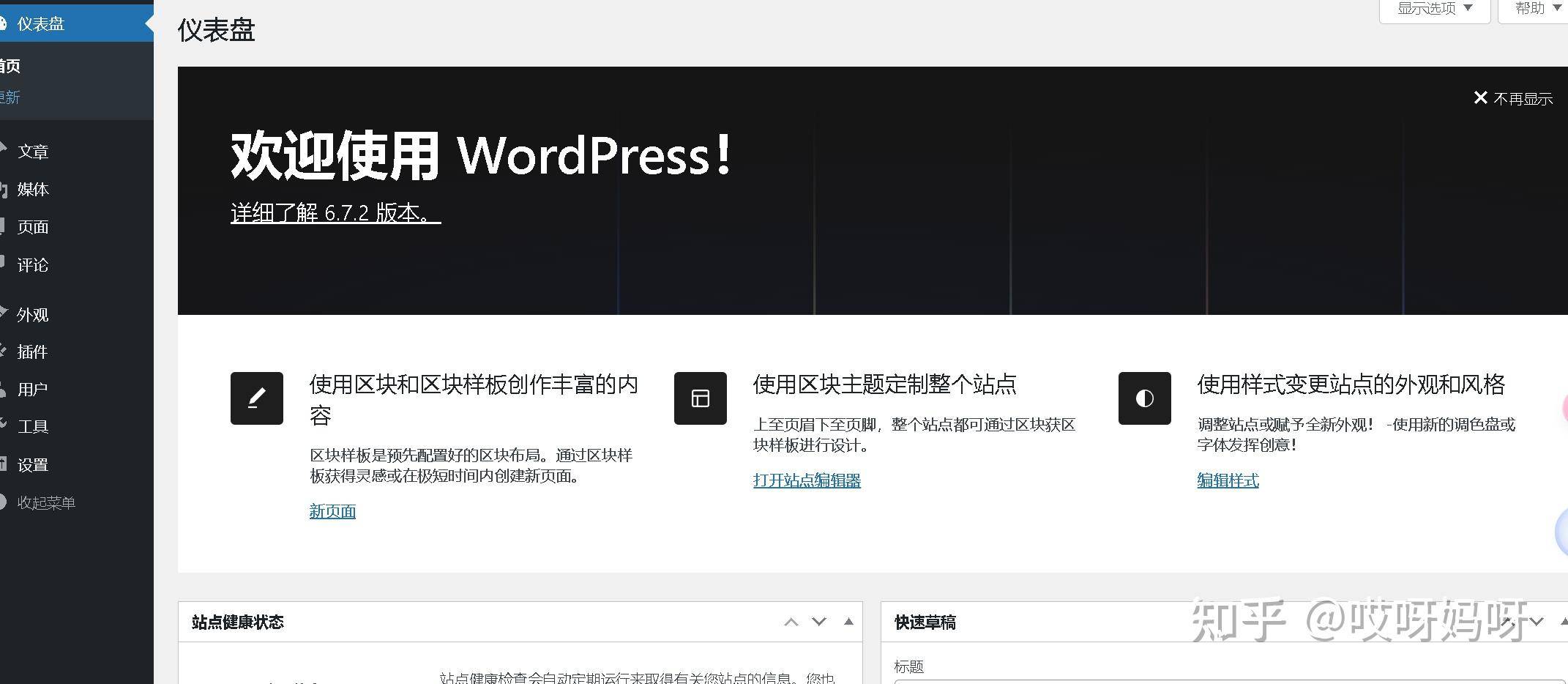Click the half-circle styles icon

(1145, 398)
